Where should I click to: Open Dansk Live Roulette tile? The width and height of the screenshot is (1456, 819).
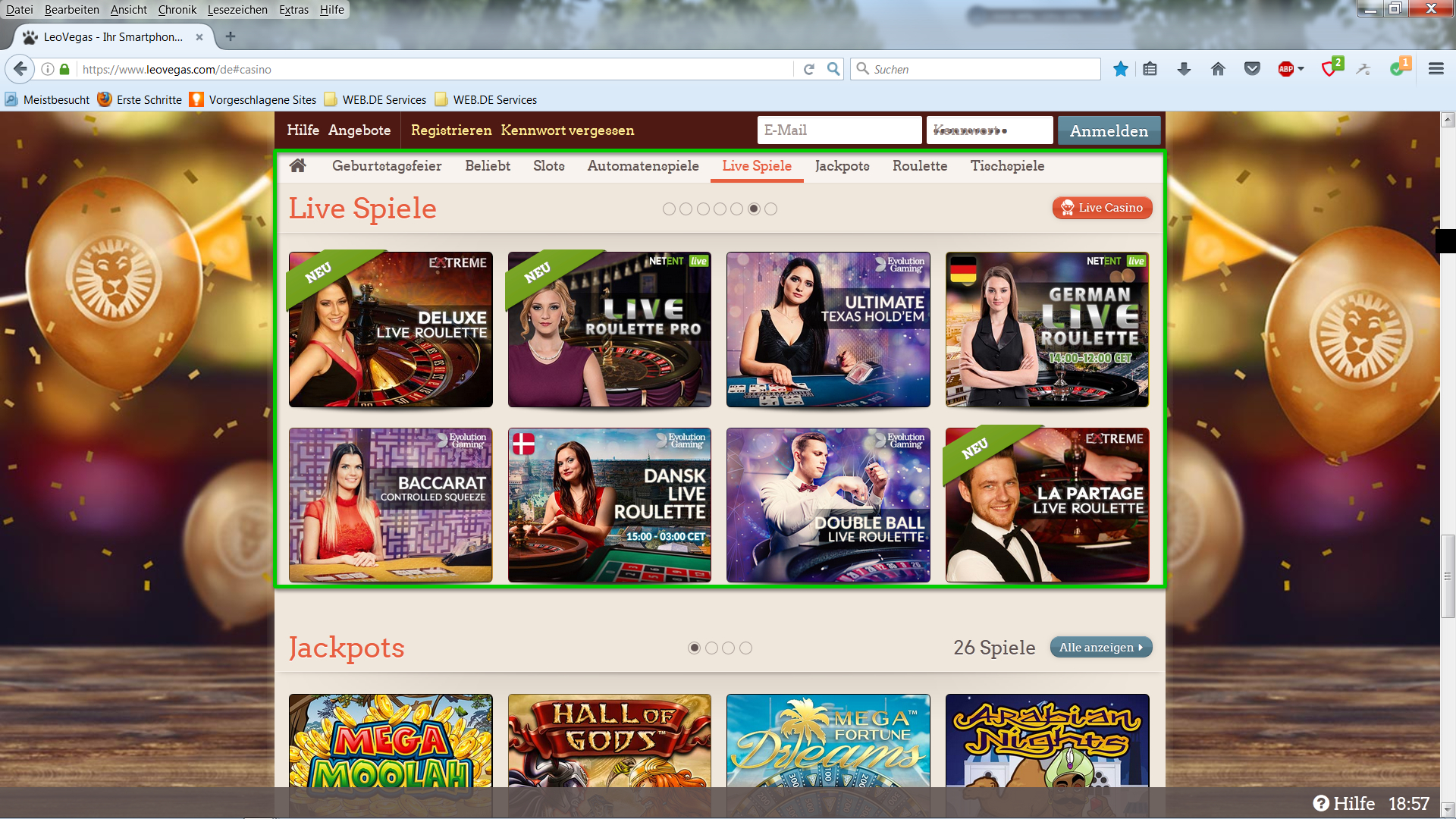610,505
